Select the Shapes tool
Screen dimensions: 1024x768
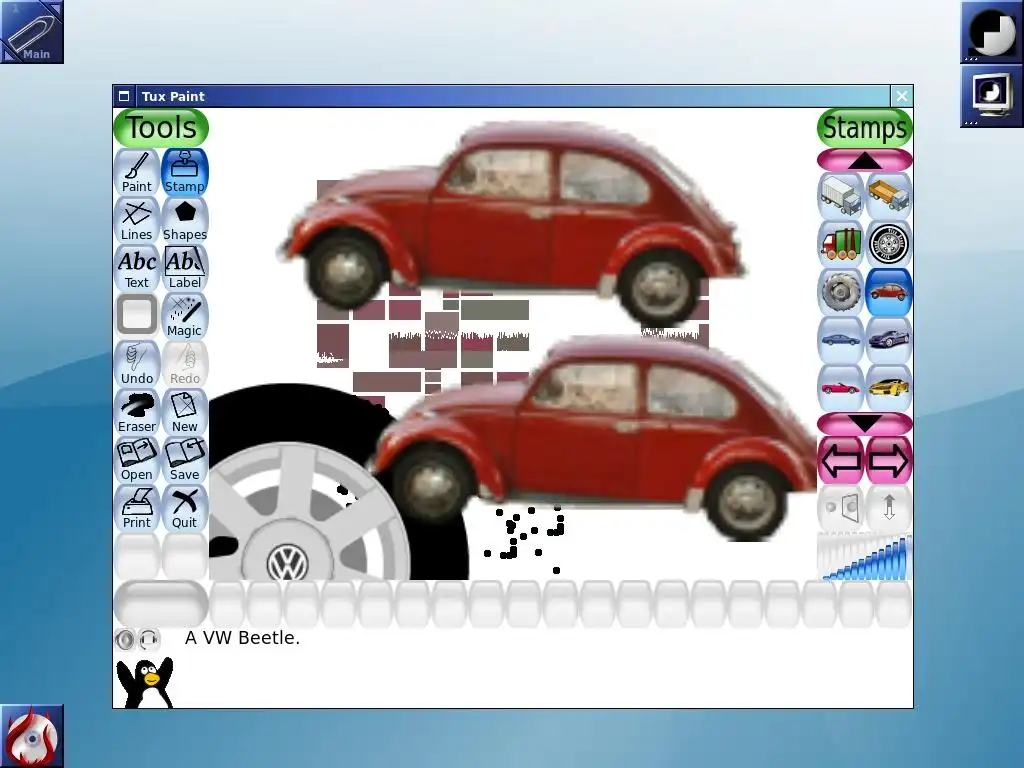185,220
